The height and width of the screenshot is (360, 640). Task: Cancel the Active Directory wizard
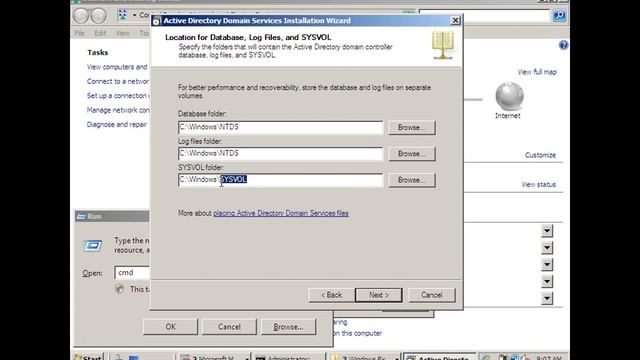[x=432, y=295]
